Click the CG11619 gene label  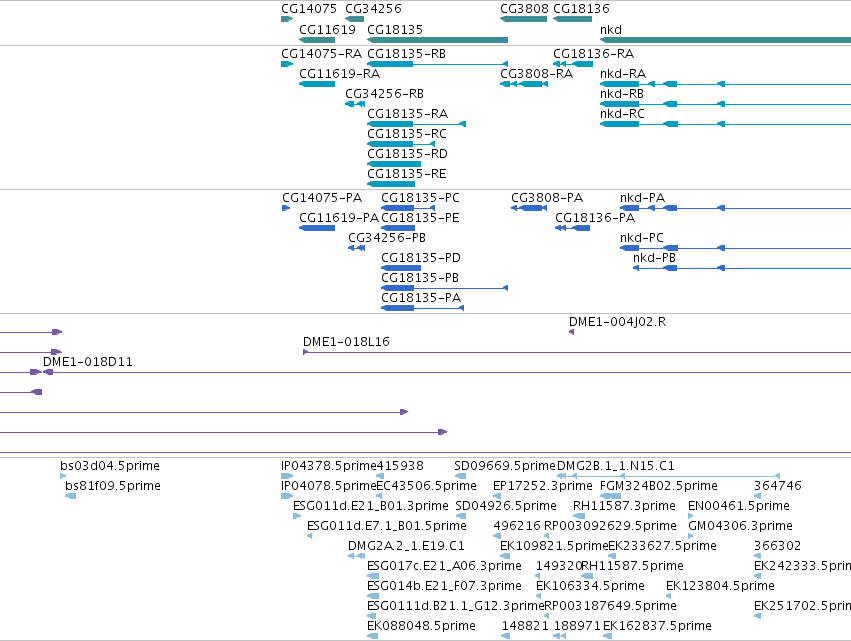click(327, 29)
